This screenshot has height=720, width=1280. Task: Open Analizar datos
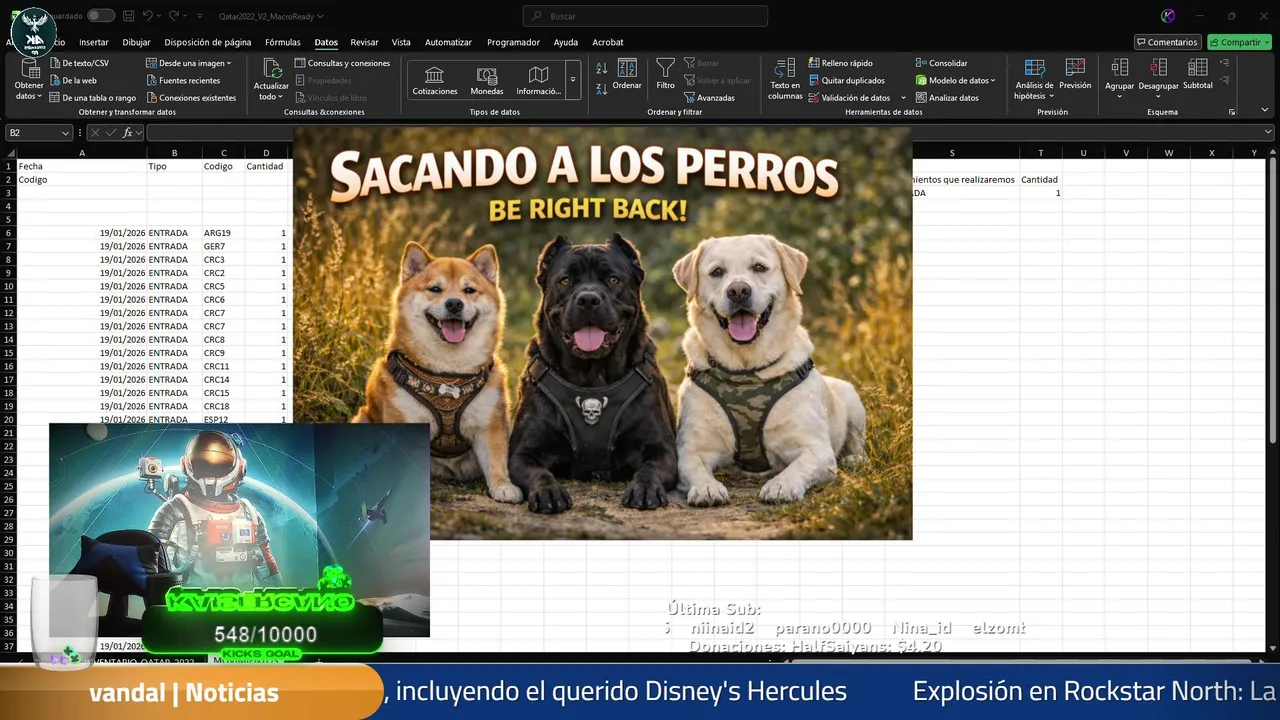point(947,98)
